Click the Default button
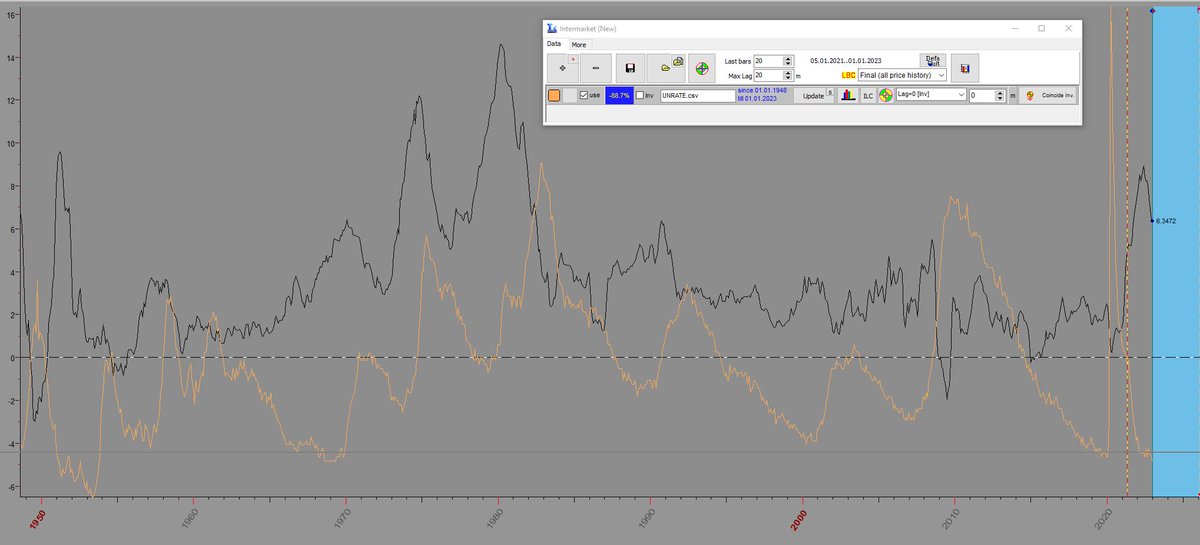The image size is (1200, 545). click(x=933, y=61)
